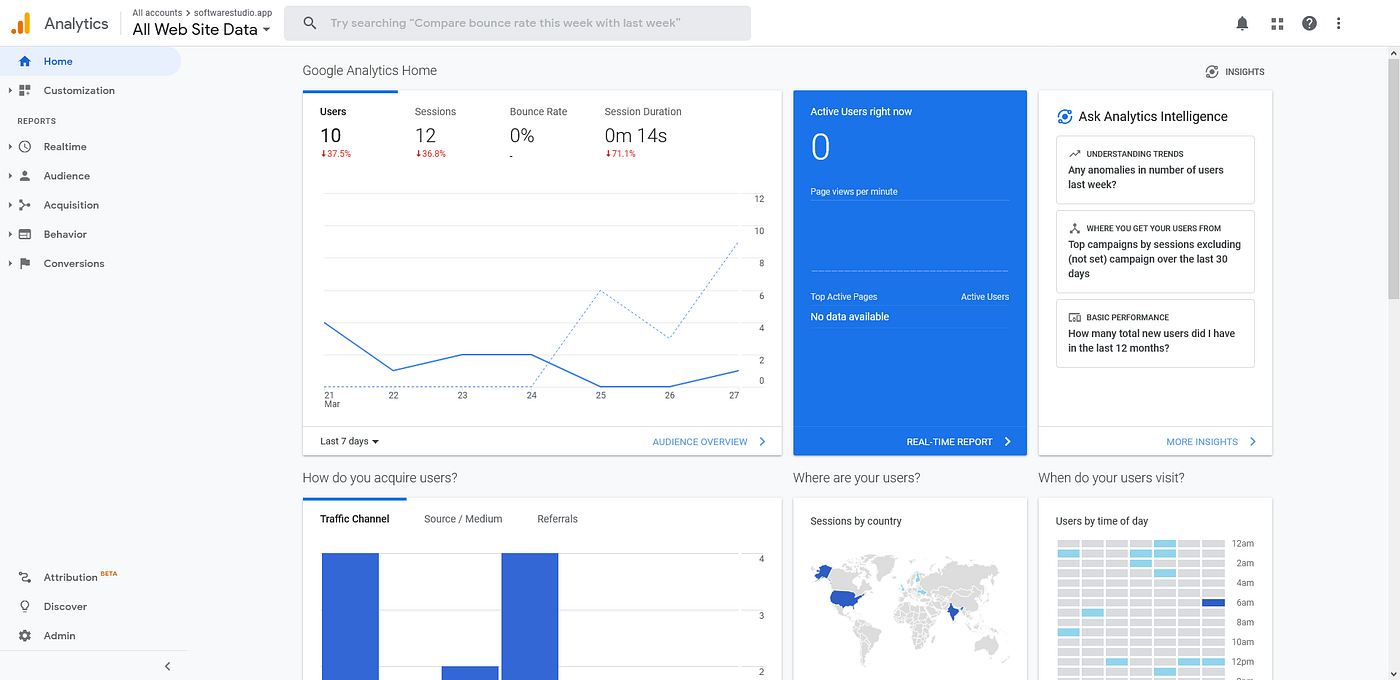Expand the Realtime reports arrow
Image resolution: width=1400 pixels, height=680 pixels.
[10, 146]
